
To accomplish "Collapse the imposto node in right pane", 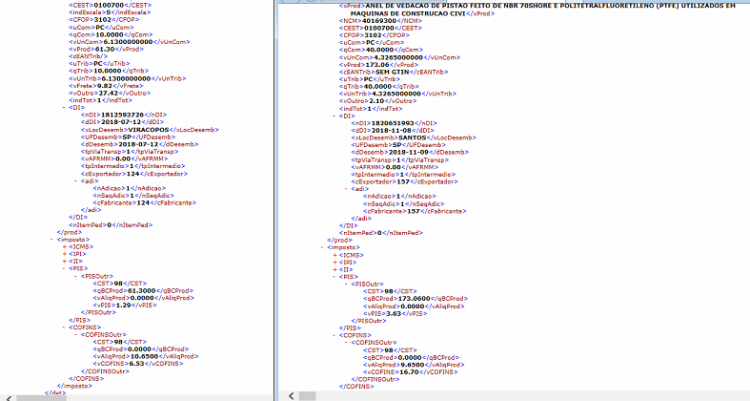I will coord(322,247).
